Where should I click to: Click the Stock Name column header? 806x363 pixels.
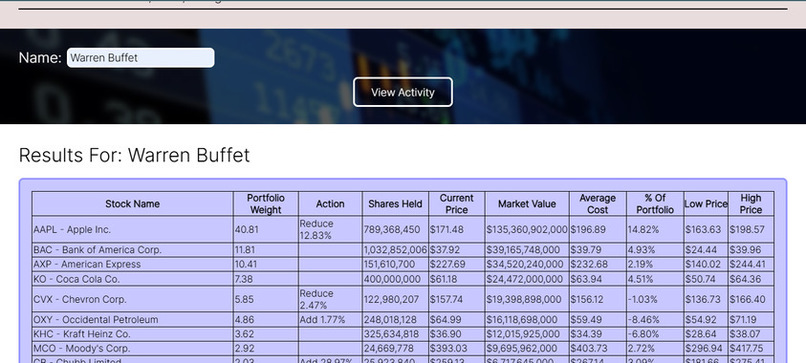133,204
